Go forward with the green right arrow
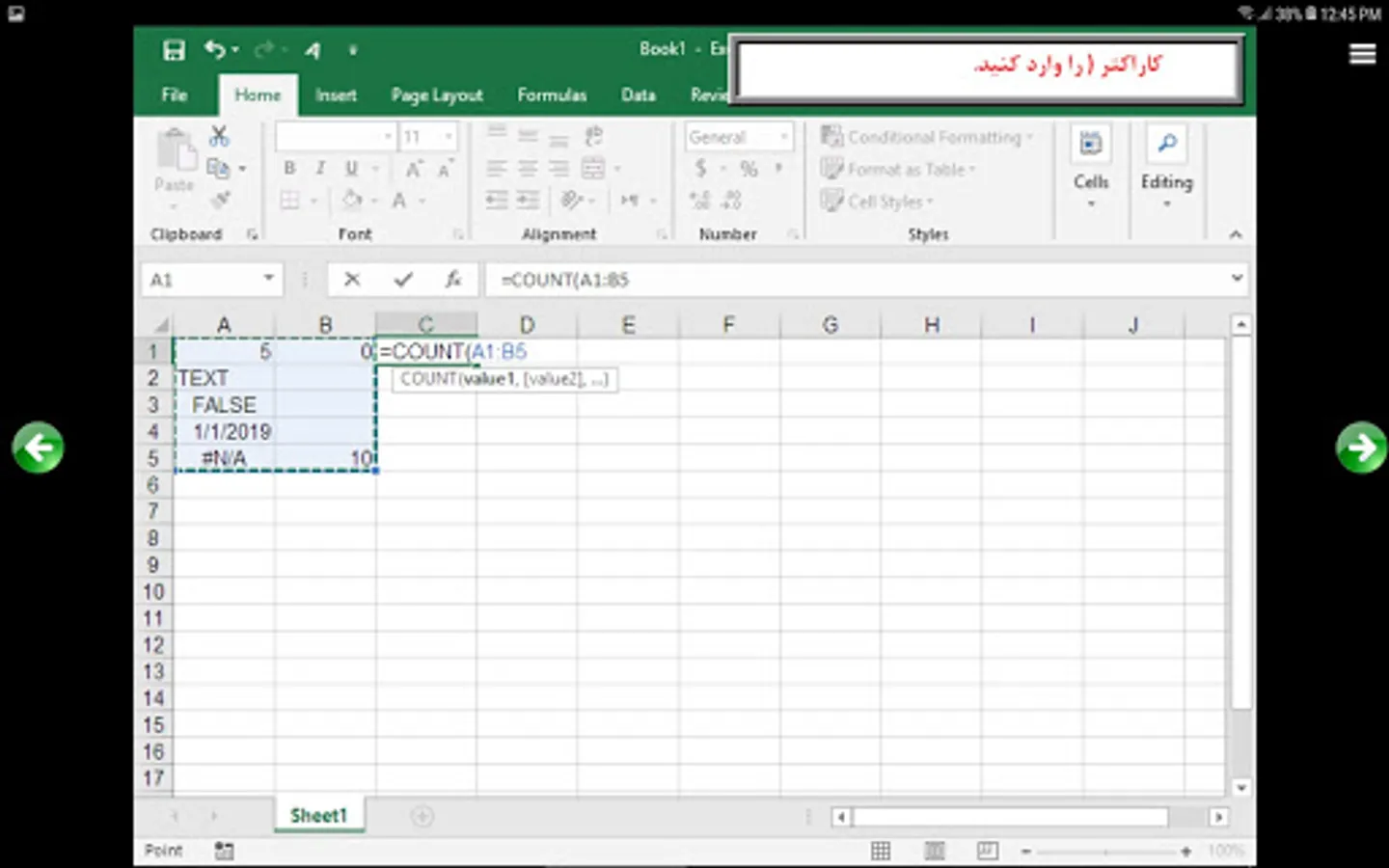Image resolution: width=1389 pixels, height=868 pixels. [1361, 448]
